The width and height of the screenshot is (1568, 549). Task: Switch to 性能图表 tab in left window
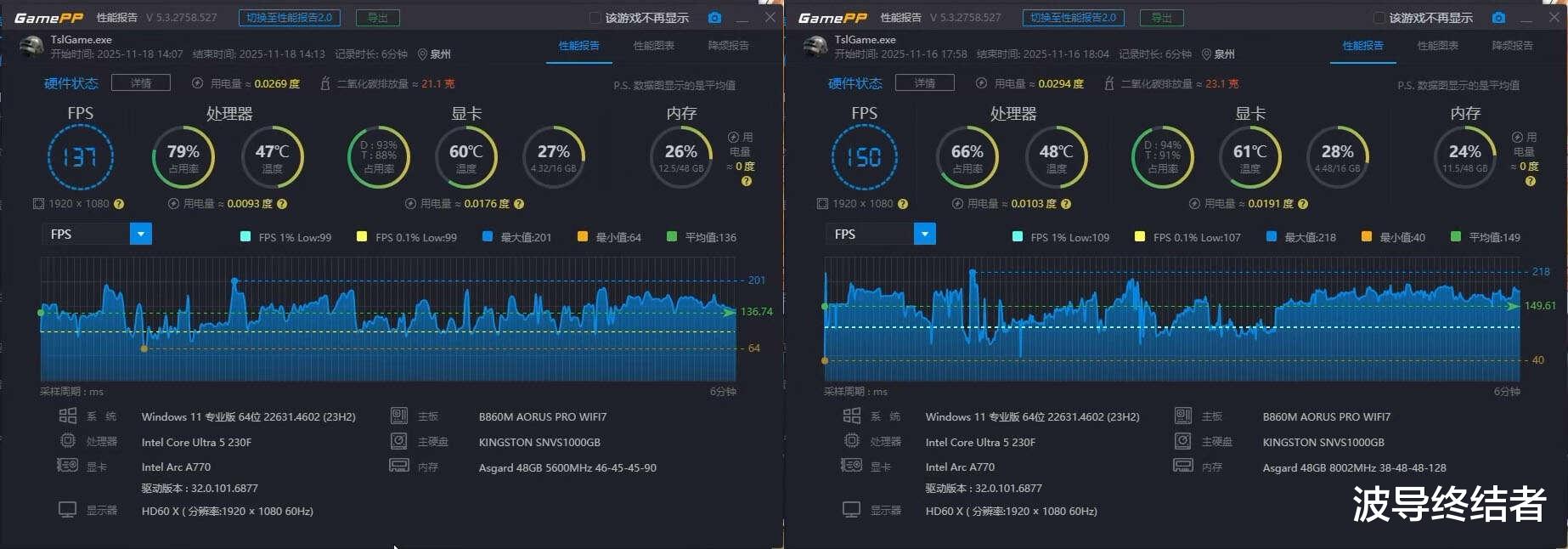654,46
